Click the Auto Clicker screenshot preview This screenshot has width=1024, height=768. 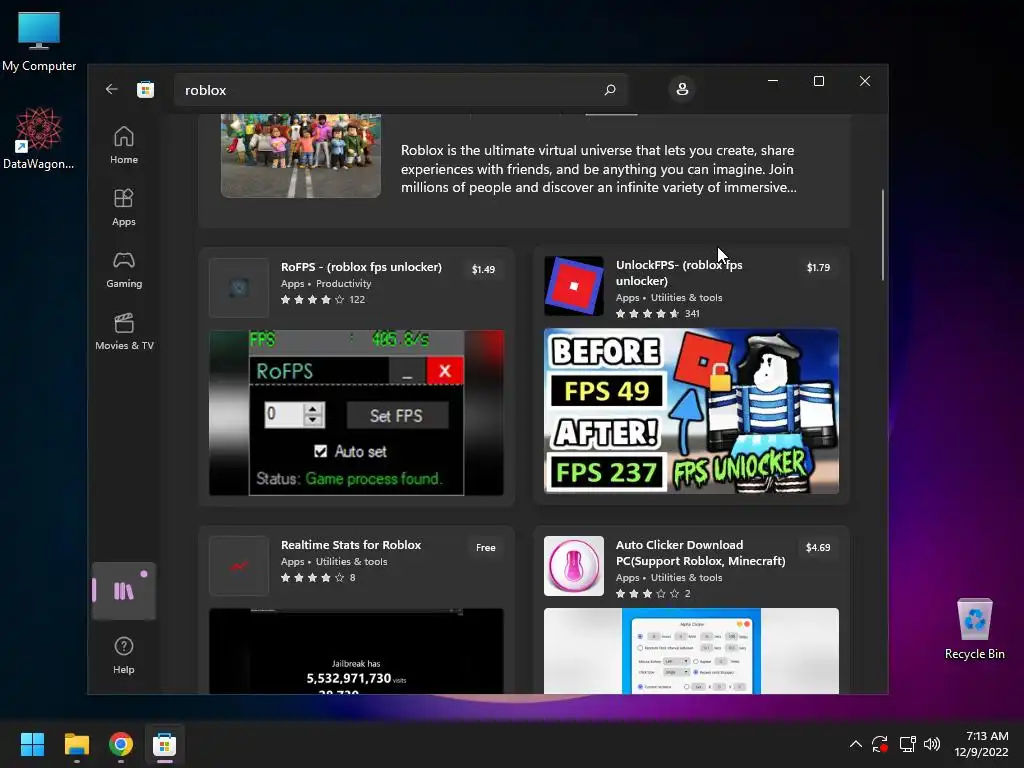point(691,650)
